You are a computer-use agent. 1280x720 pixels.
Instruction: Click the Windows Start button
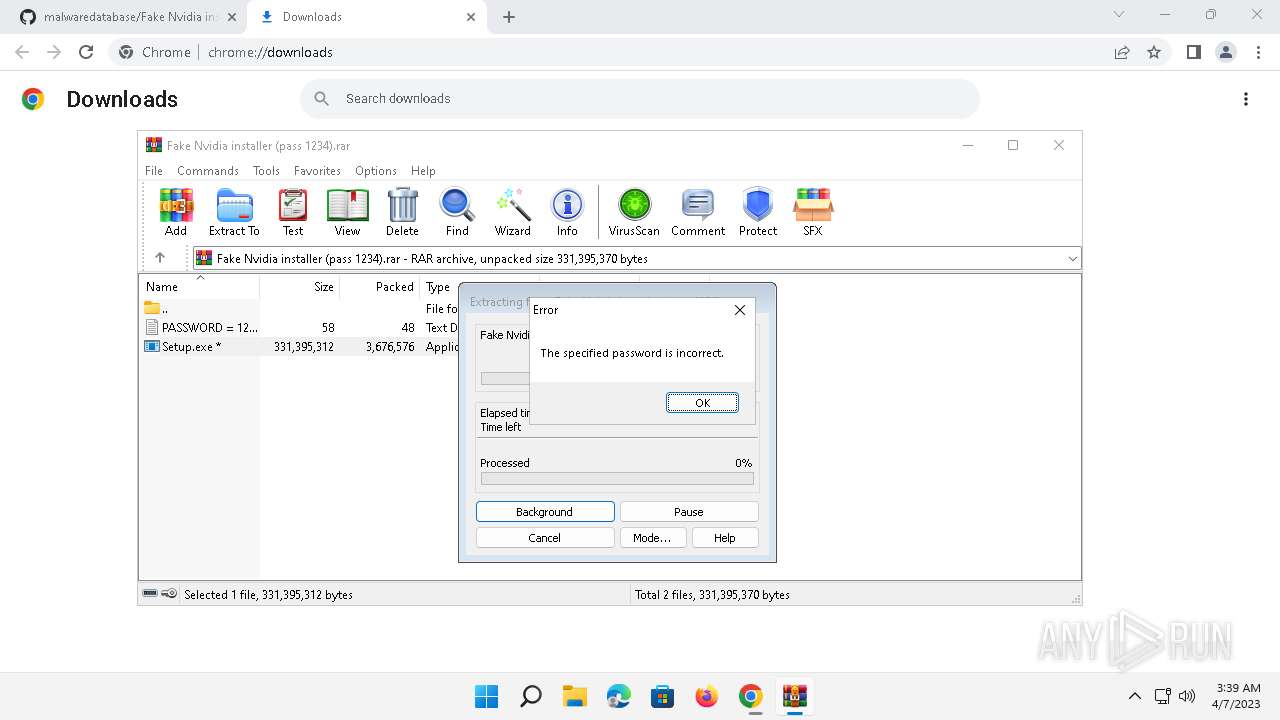tap(486, 696)
